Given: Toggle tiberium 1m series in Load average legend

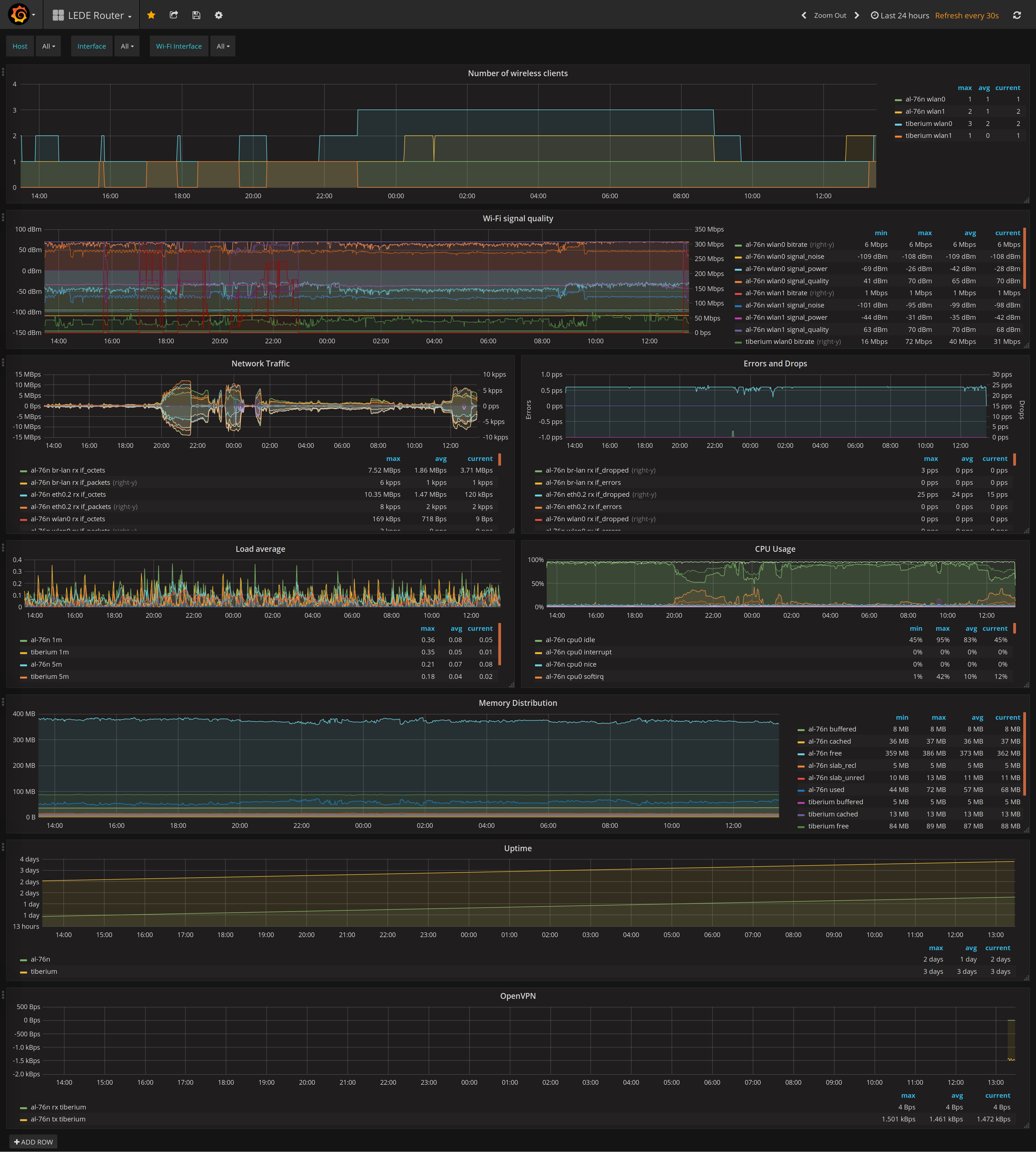Looking at the screenshot, I should 49,652.
